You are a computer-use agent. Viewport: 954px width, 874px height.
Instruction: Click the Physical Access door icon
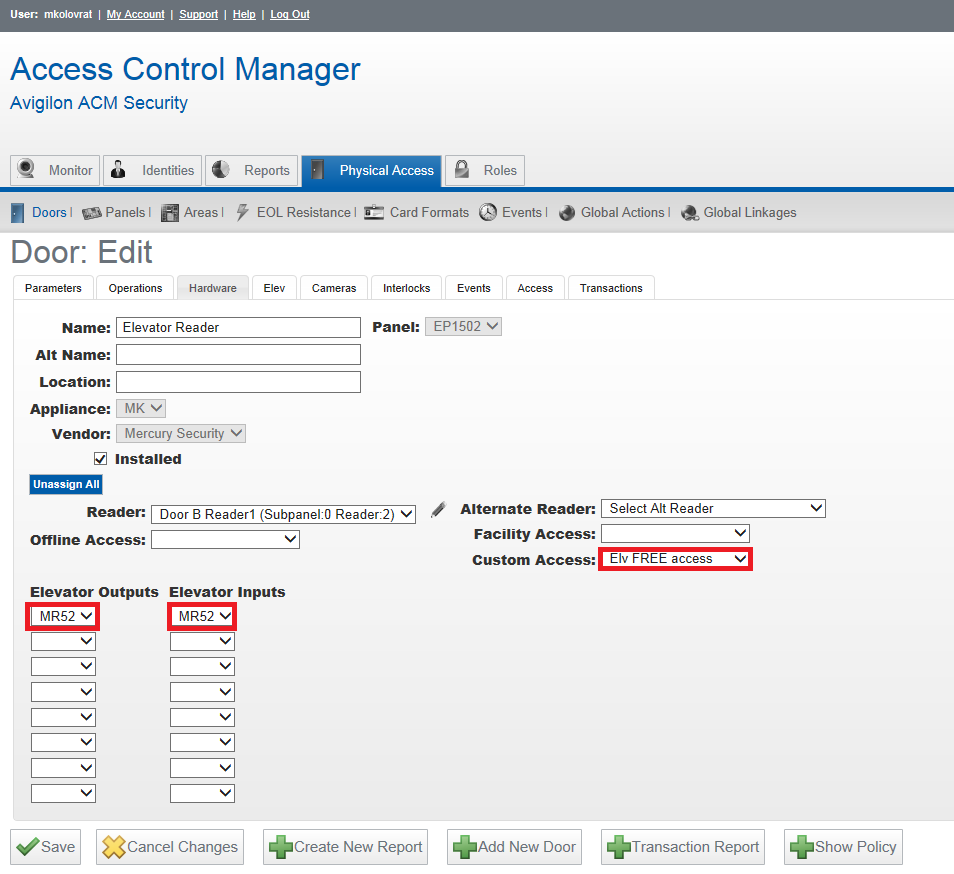click(316, 169)
